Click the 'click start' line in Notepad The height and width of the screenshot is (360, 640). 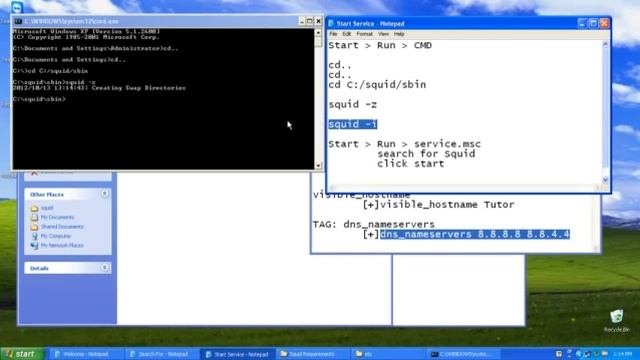coord(411,164)
